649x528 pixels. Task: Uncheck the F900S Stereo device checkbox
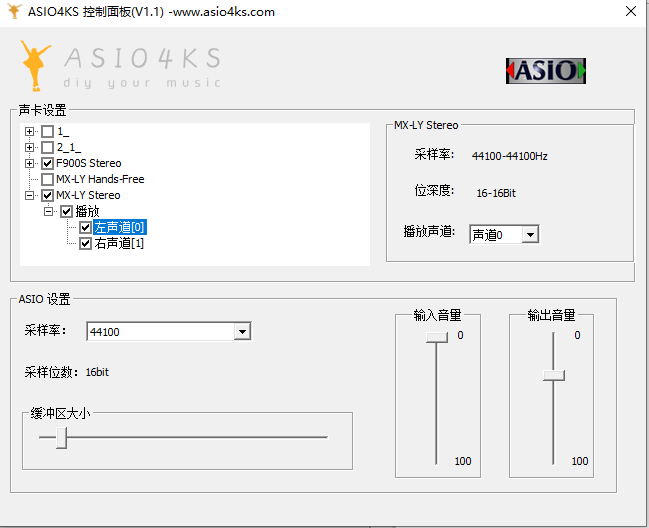click(48, 163)
